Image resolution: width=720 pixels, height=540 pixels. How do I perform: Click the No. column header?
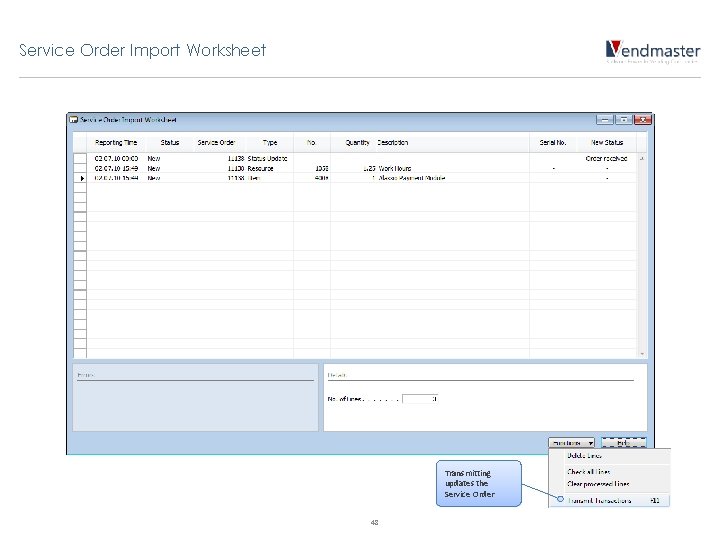tap(312, 143)
